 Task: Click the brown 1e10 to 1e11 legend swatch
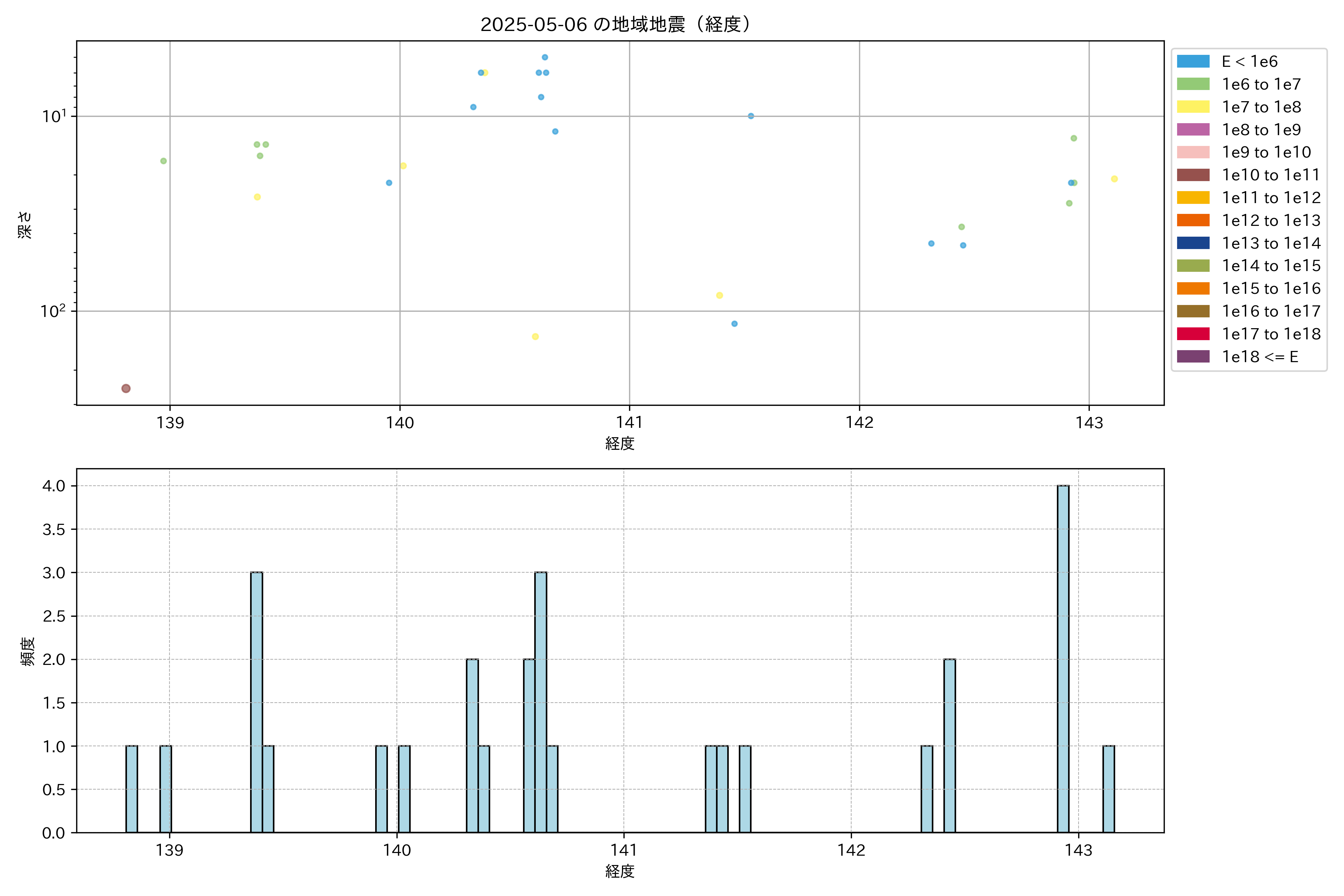coord(1192,175)
